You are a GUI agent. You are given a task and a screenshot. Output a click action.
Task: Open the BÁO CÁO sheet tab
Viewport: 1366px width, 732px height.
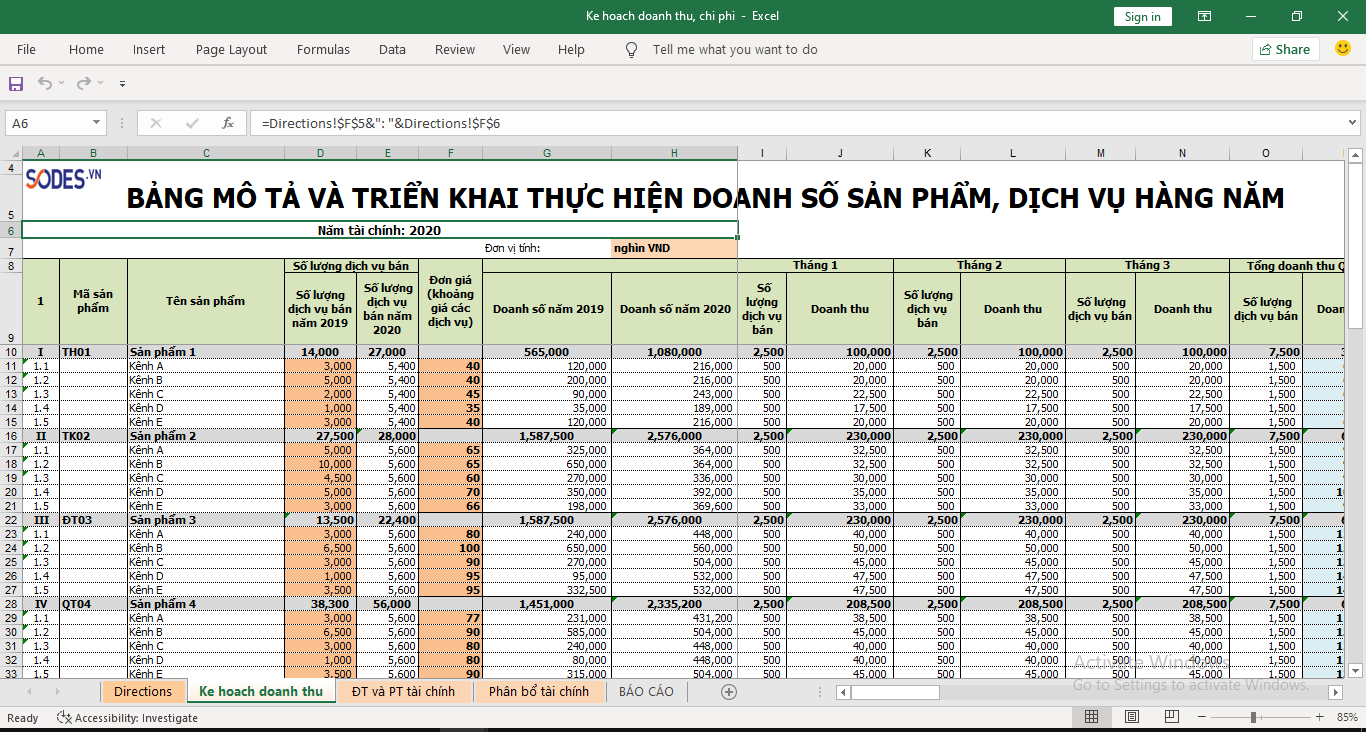(x=646, y=691)
